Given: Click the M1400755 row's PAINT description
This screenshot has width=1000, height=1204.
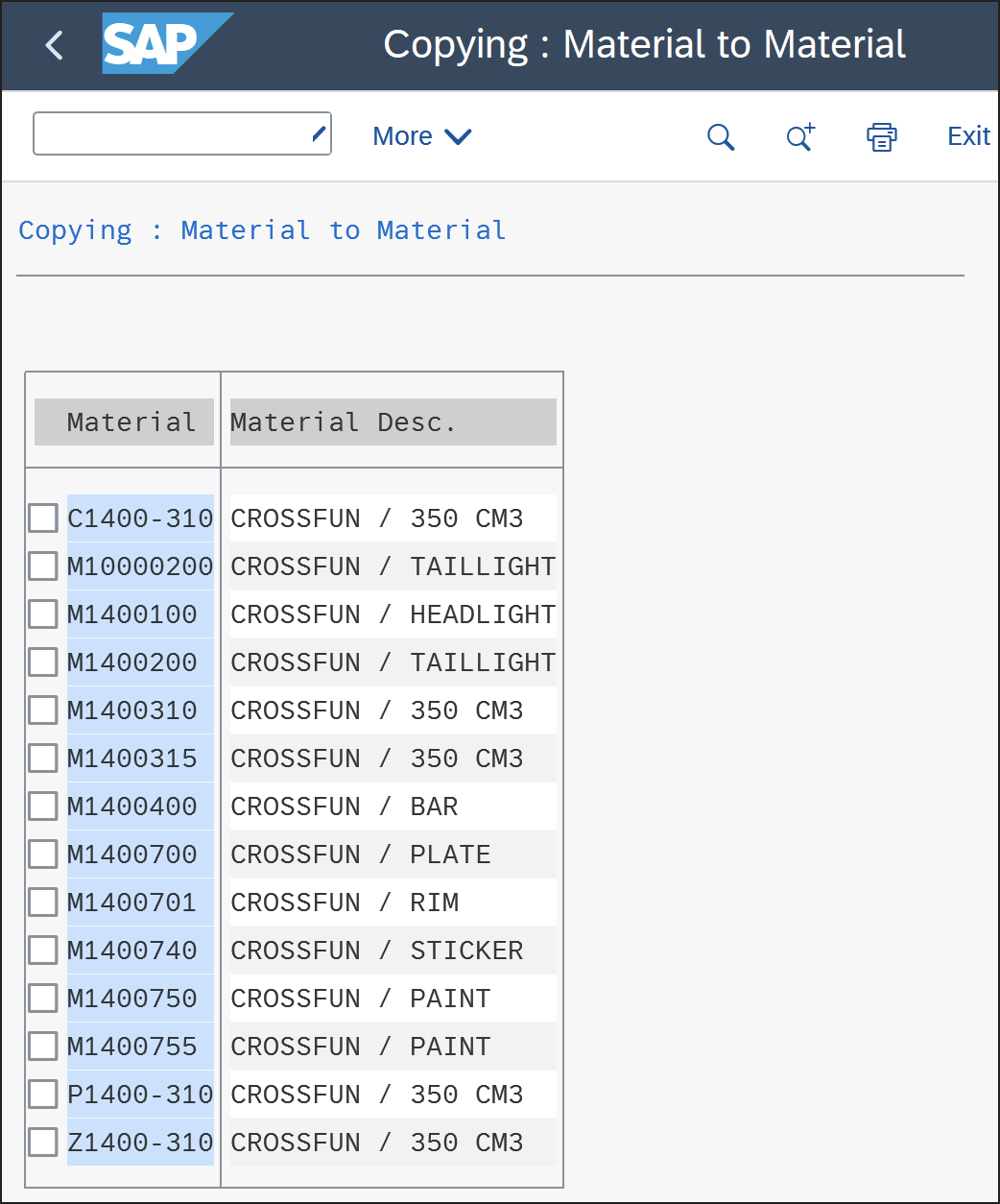Looking at the screenshot, I should pos(393,1047).
